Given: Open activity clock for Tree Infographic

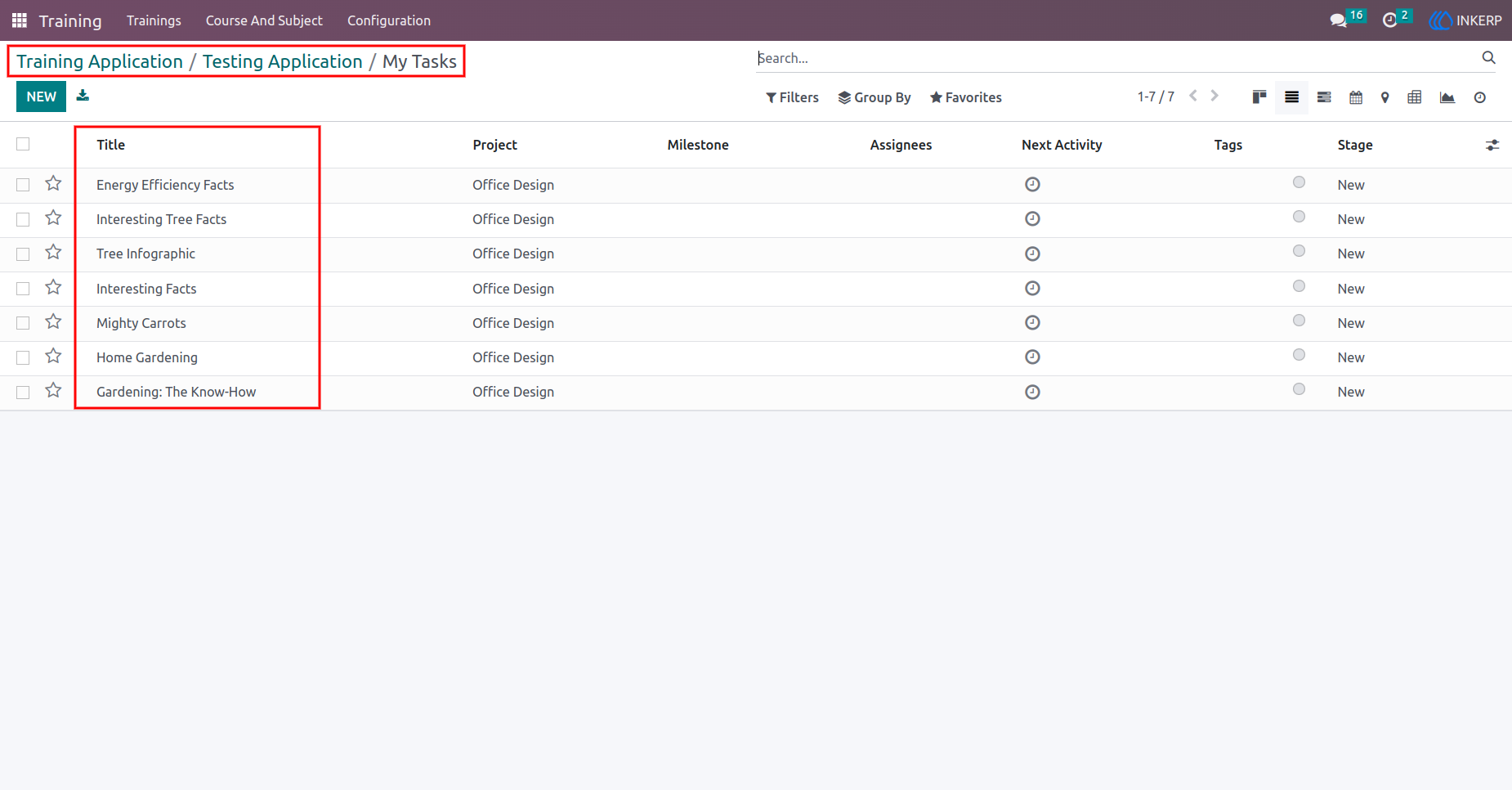Looking at the screenshot, I should [x=1032, y=254].
